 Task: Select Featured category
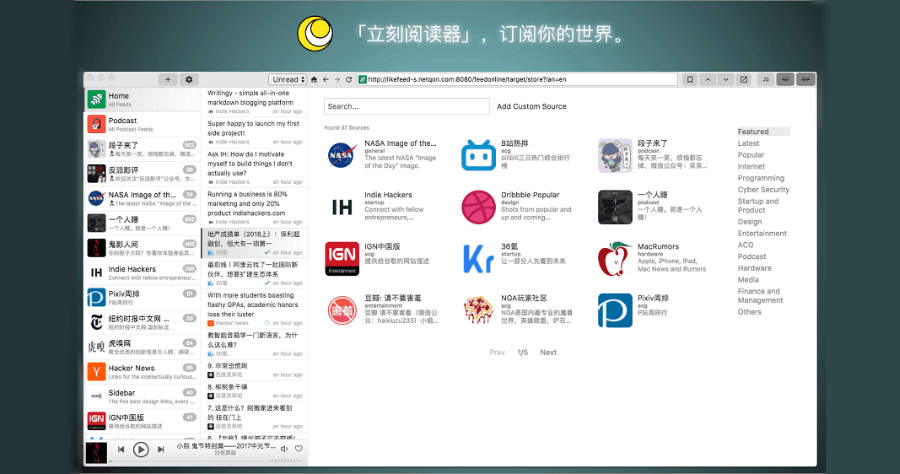[763, 131]
